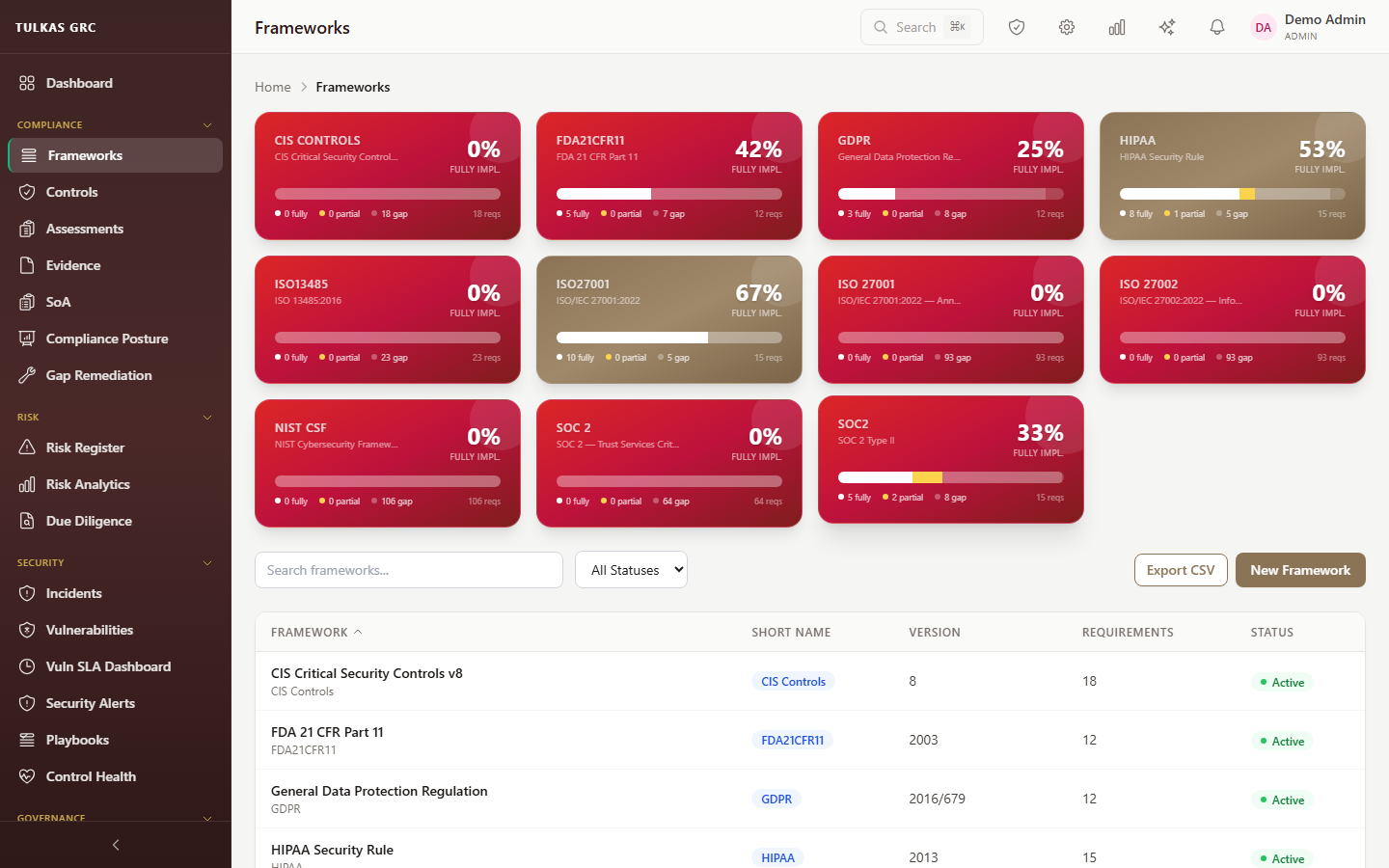Open Playbooks in the sidebar
Viewport: 1389px width, 868px height.
[116, 740]
